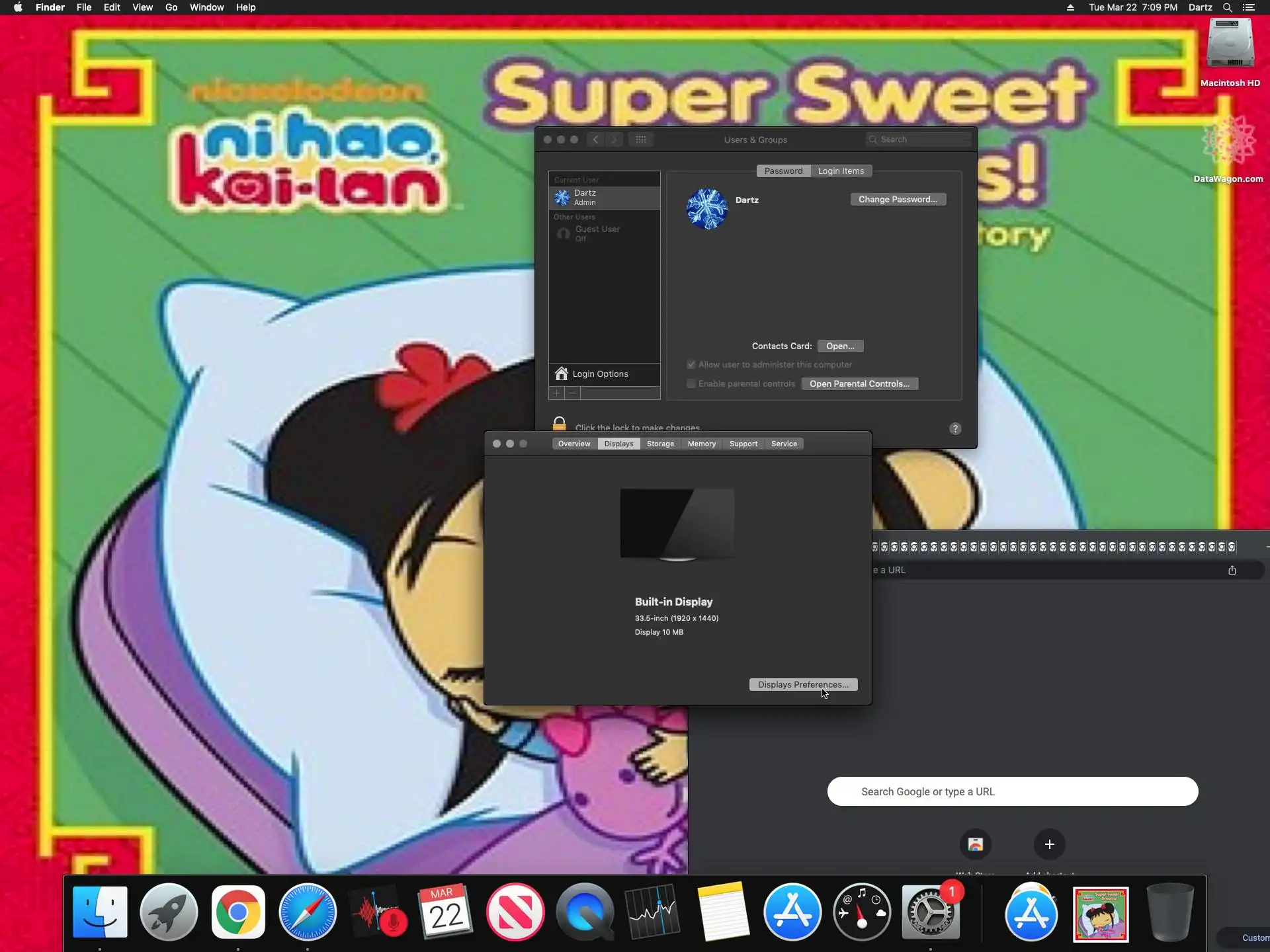Open the show-all grid icon in Users & Groups
This screenshot has height=952, width=1270.
[640, 139]
